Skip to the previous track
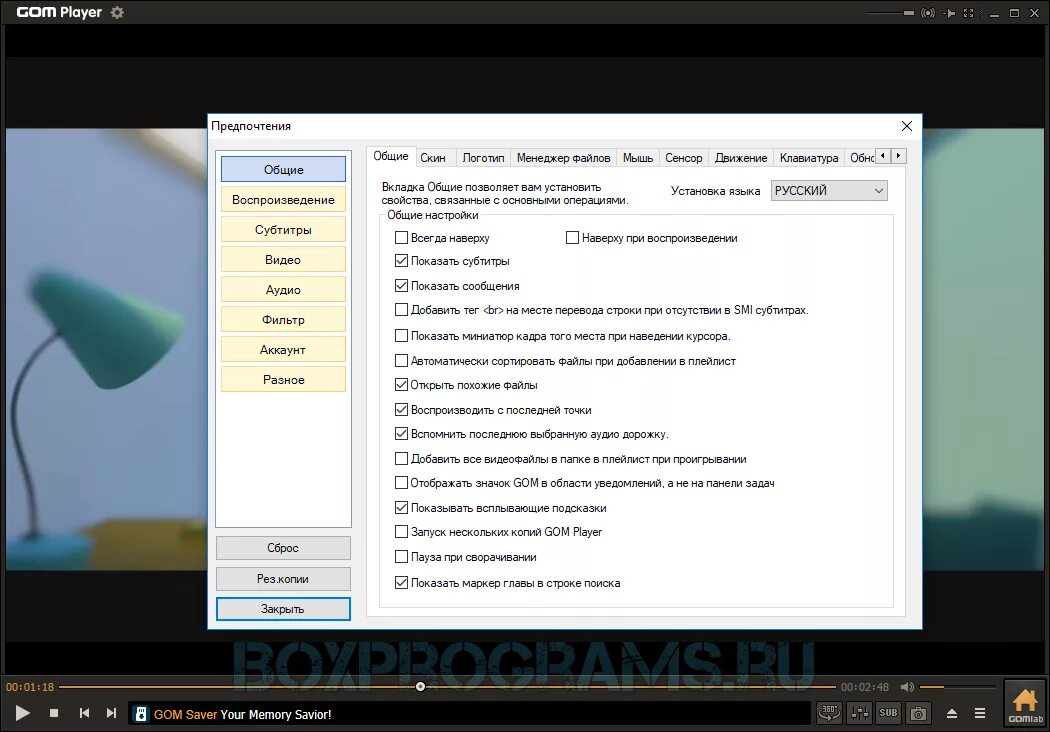The width and height of the screenshot is (1050, 732). coord(84,713)
